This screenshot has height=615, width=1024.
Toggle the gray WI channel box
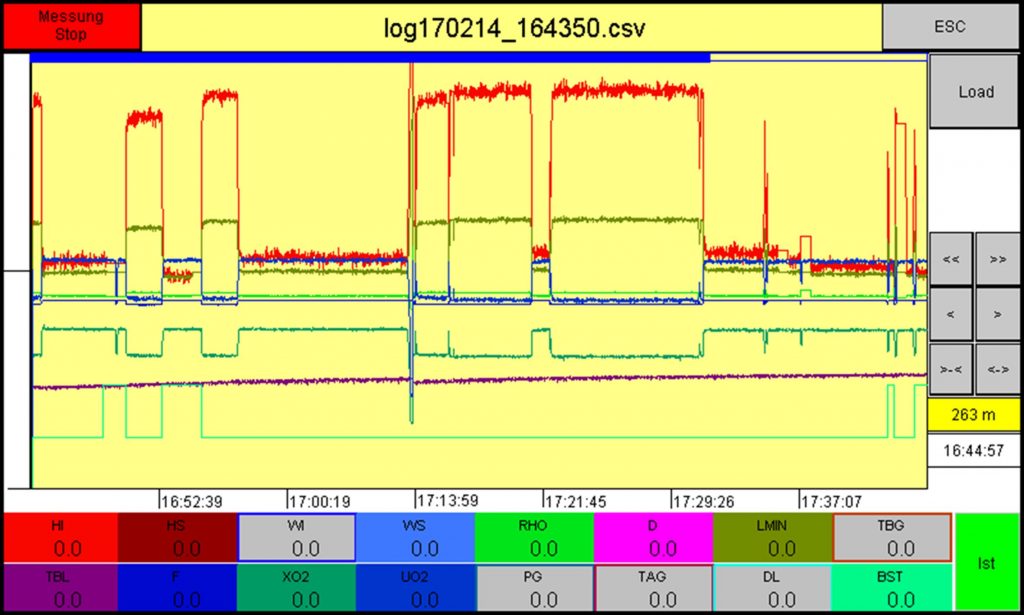296,538
